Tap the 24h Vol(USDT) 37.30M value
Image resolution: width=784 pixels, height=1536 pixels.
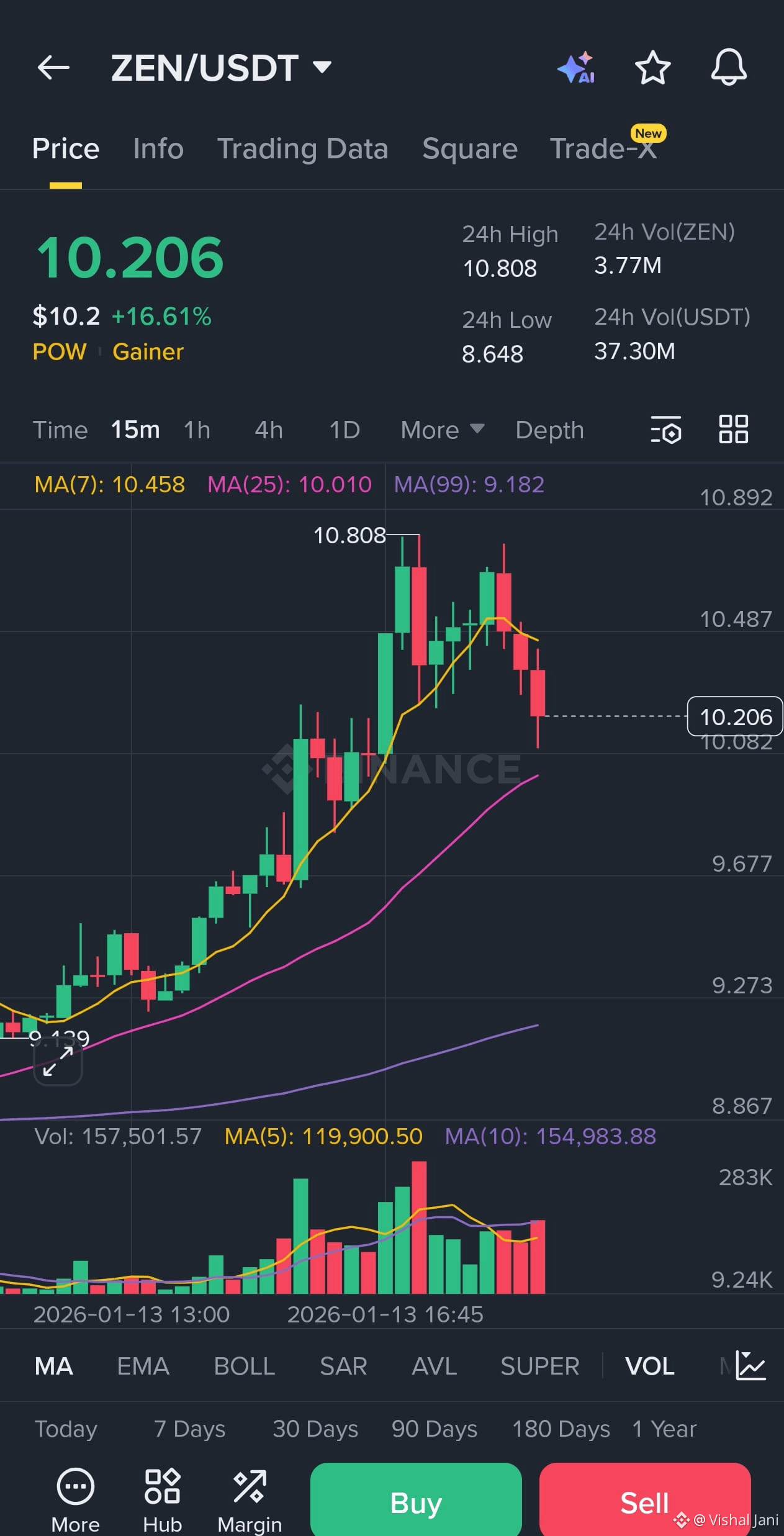coord(634,351)
